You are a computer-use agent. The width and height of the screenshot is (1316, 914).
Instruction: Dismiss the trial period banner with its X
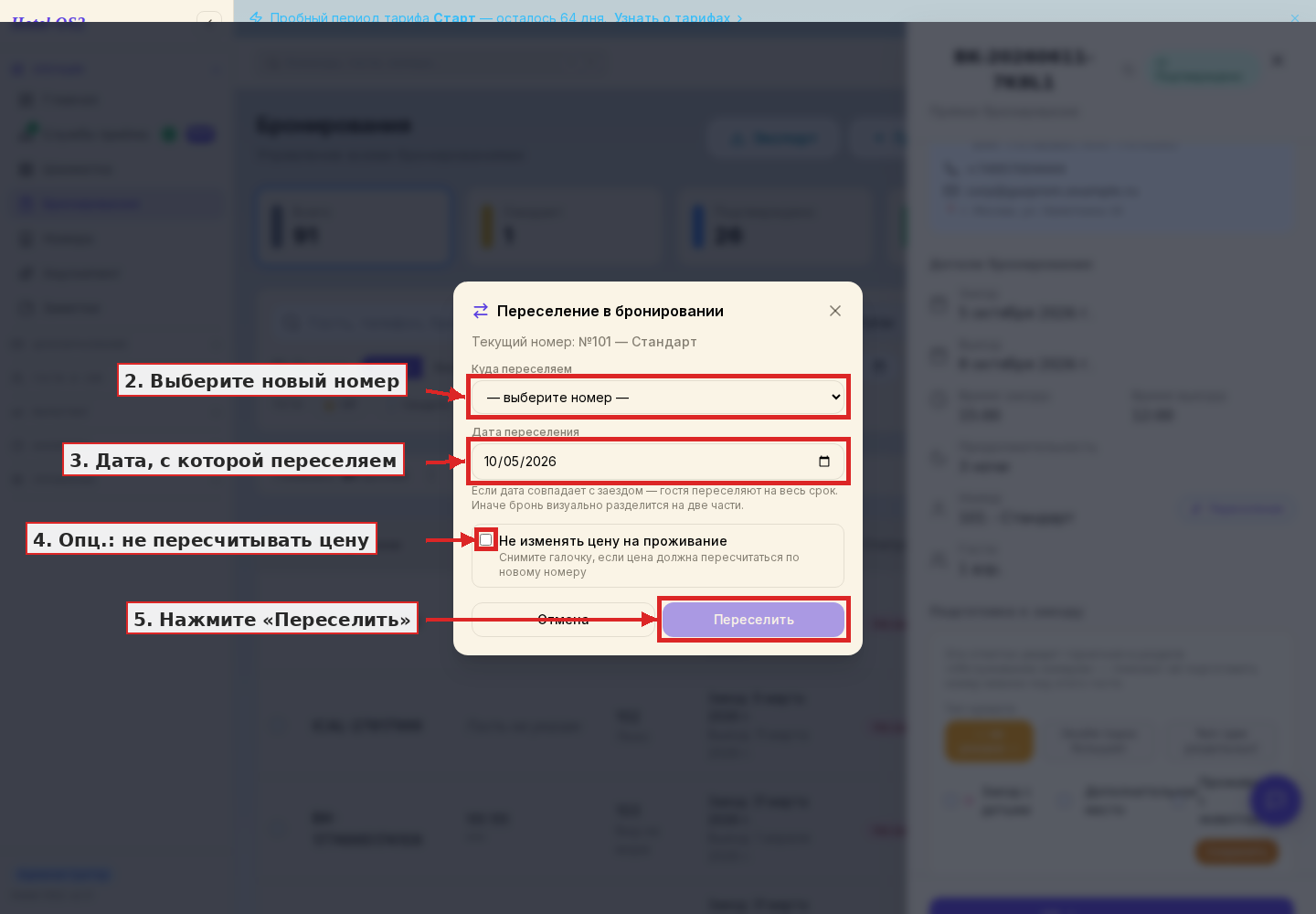coord(1295,17)
